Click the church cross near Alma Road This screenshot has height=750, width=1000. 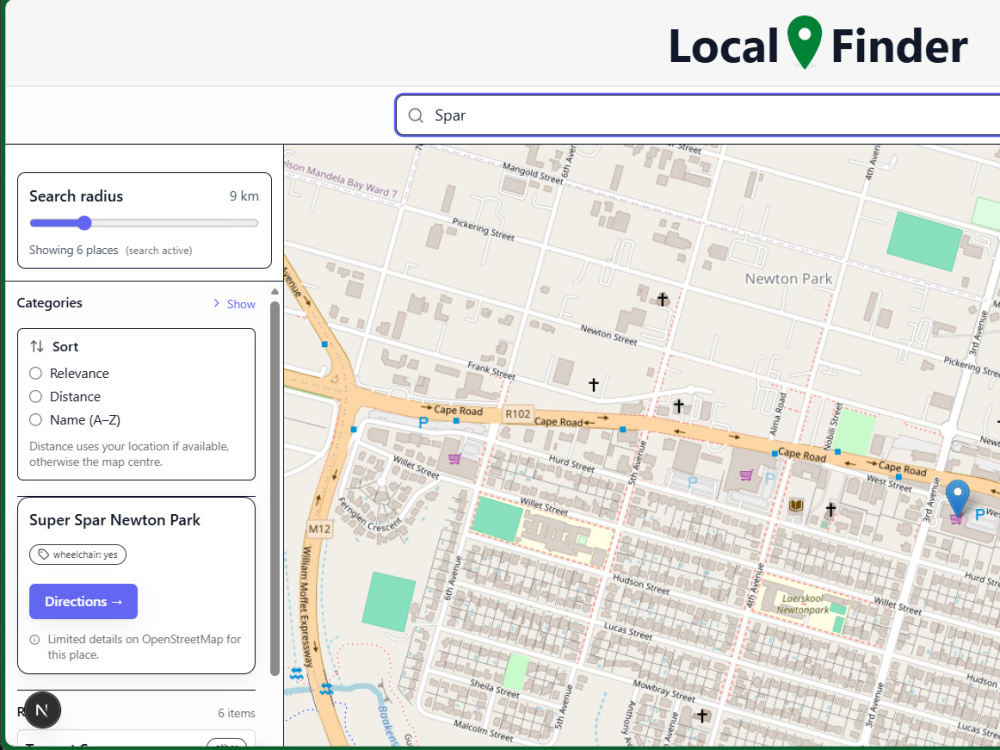point(679,406)
